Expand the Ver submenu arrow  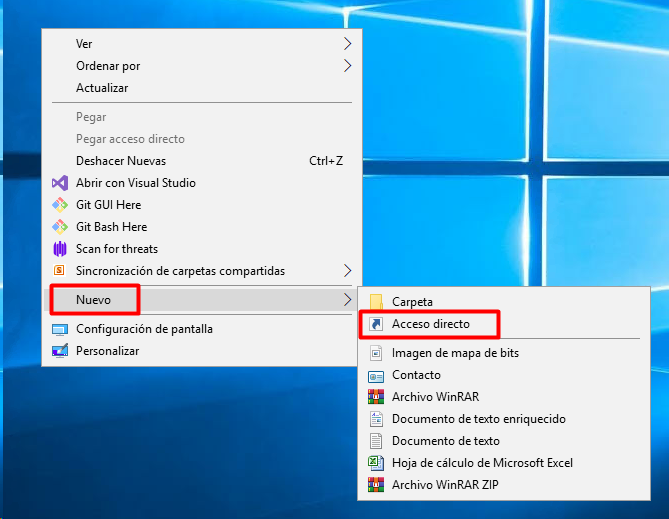[x=347, y=44]
